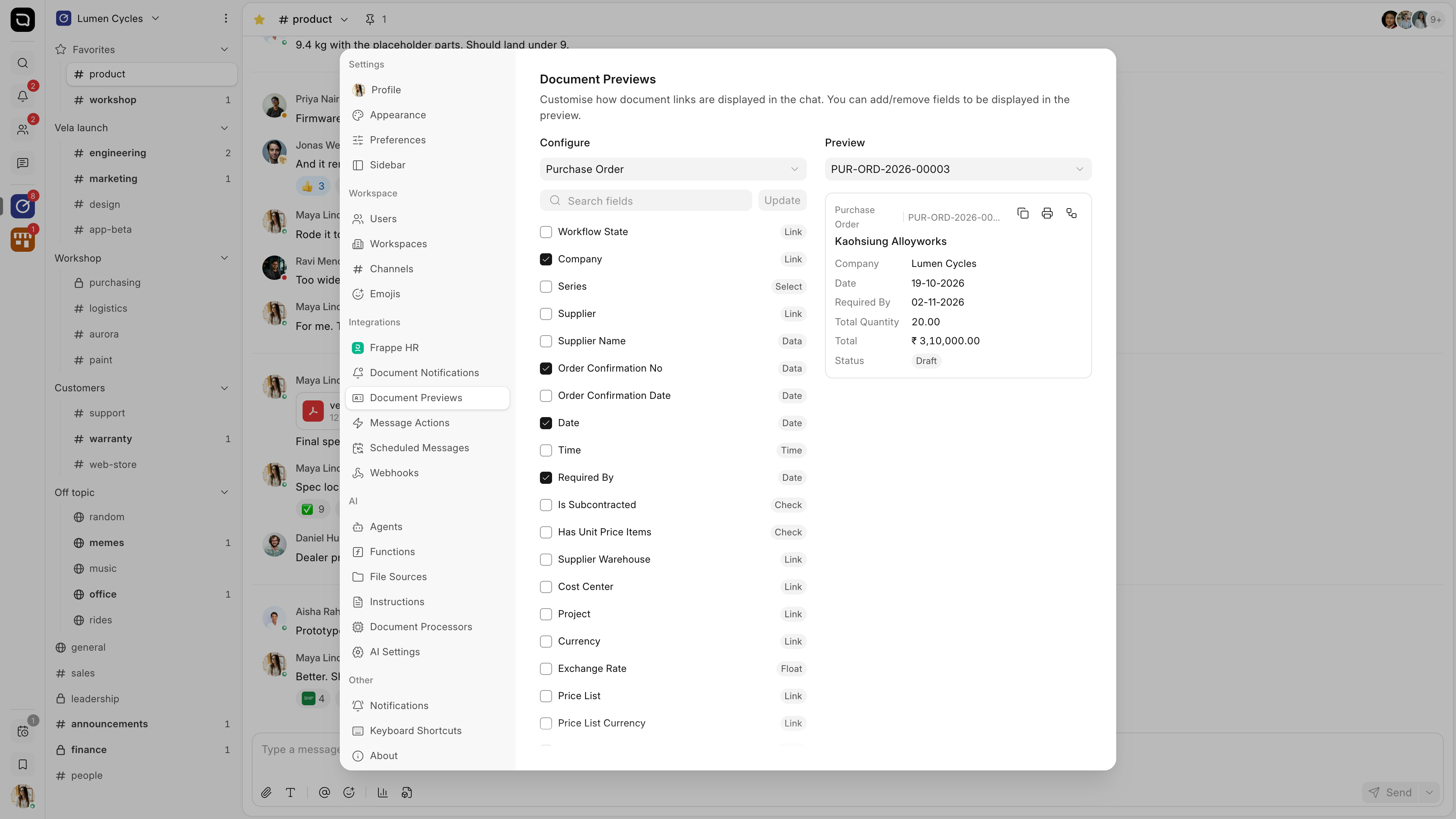Viewport: 1456px width, 819px height.
Task: Open the link icon in preview card
Action: [x=1071, y=213]
